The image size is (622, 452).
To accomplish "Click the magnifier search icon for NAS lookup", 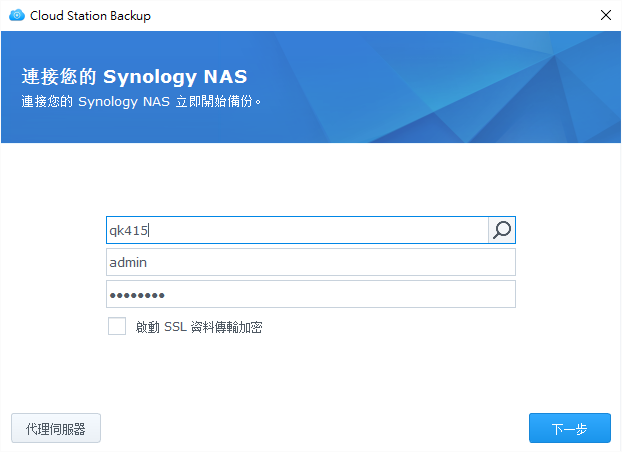I will pyautogui.click(x=502, y=230).
